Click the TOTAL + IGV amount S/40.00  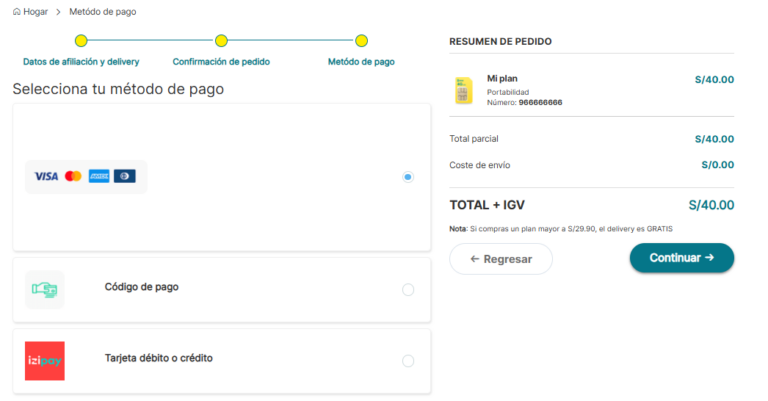tap(711, 205)
